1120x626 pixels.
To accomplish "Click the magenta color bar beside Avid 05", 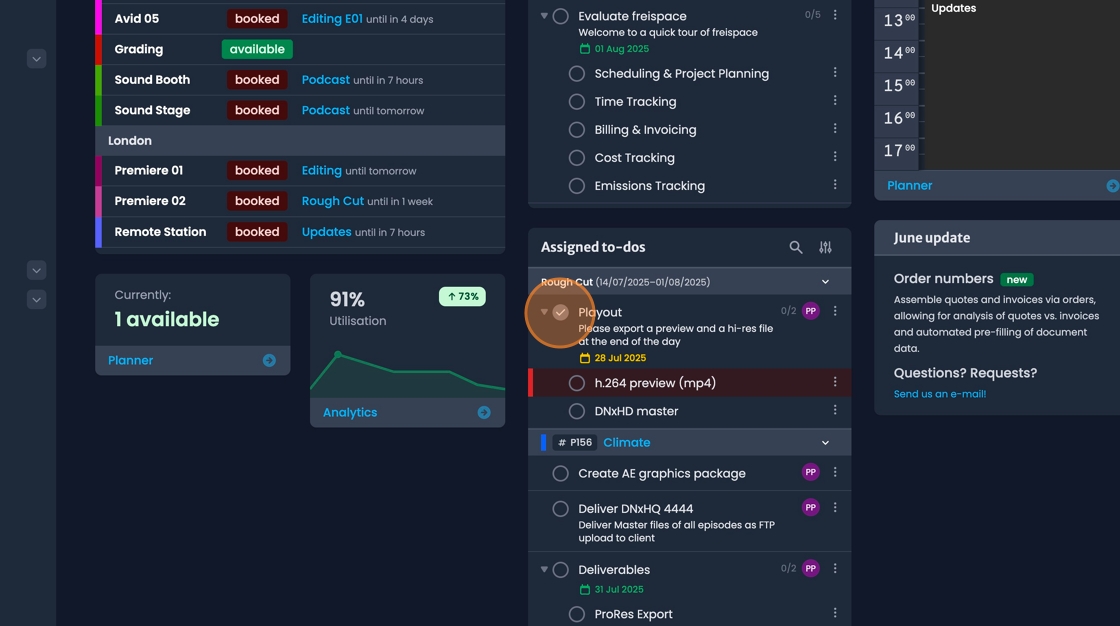I will click(98, 19).
